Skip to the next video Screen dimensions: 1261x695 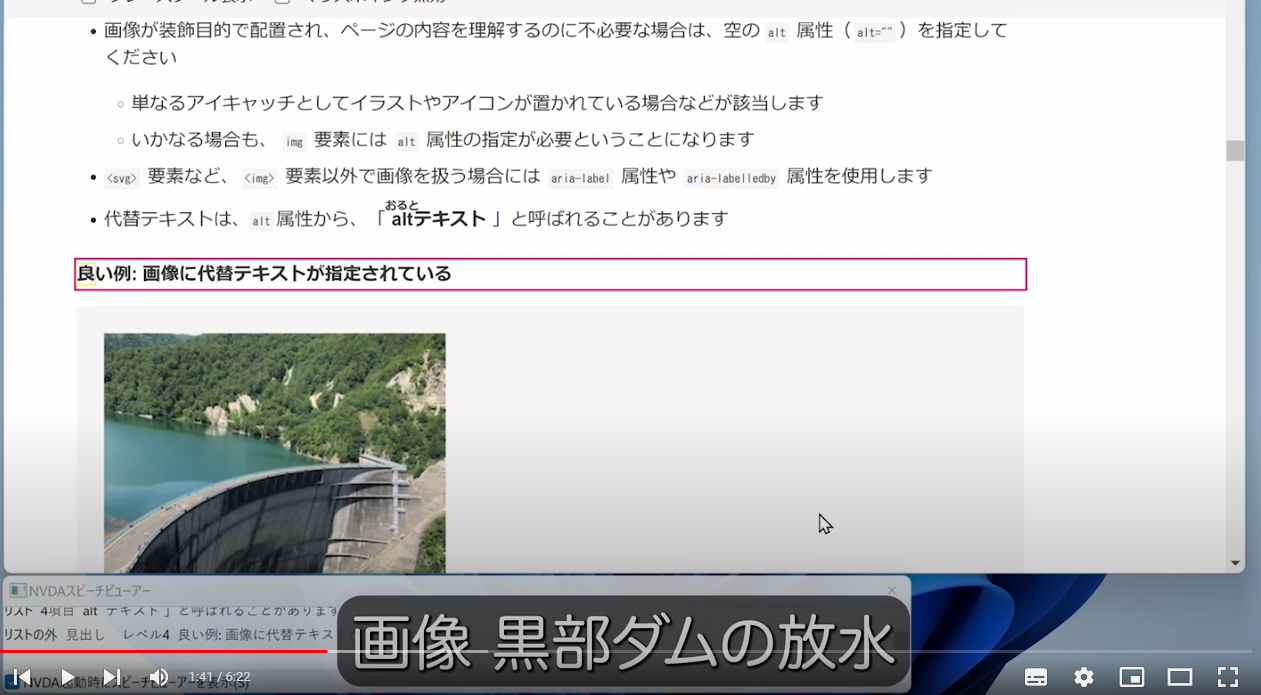(112, 677)
